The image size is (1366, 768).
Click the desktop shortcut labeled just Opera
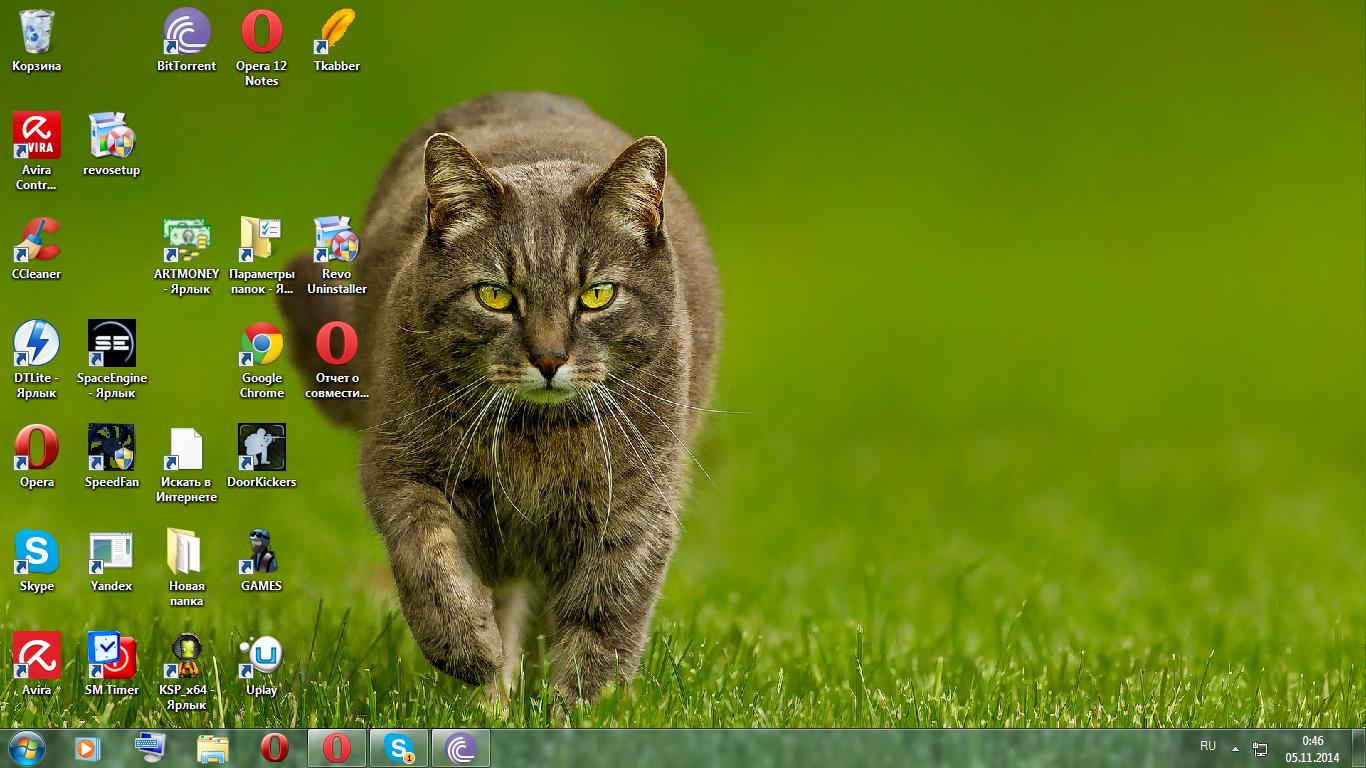pos(37,457)
